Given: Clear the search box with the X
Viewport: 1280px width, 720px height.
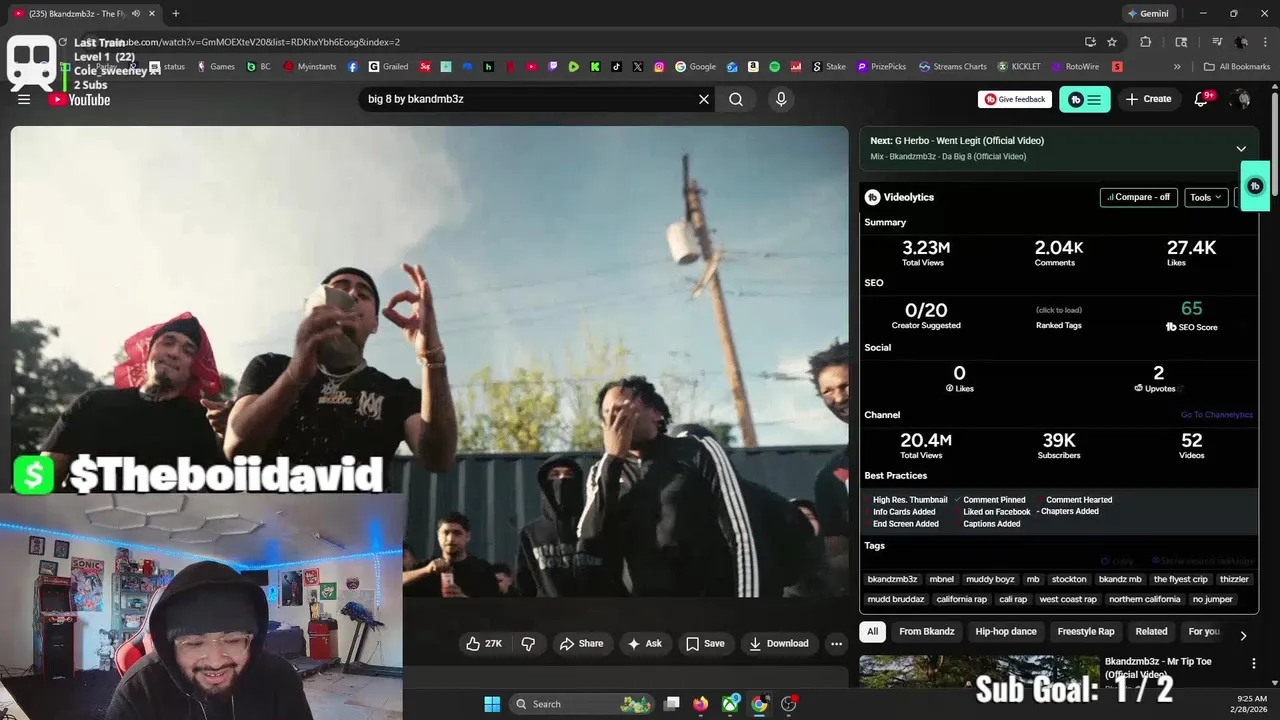Looking at the screenshot, I should [x=704, y=99].
